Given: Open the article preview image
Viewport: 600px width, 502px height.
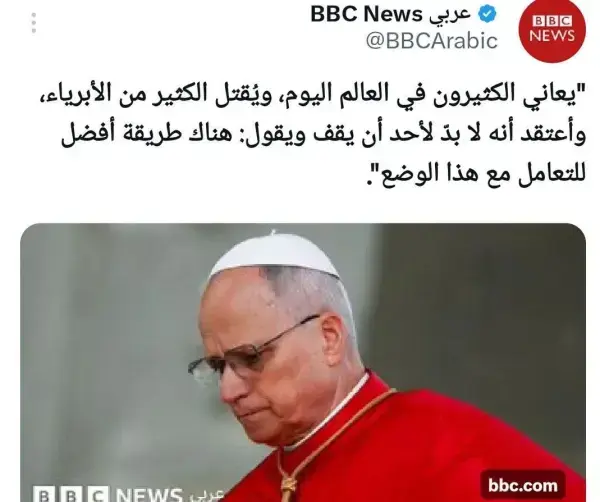Looking at the screenshot, I should pos(303,362).
